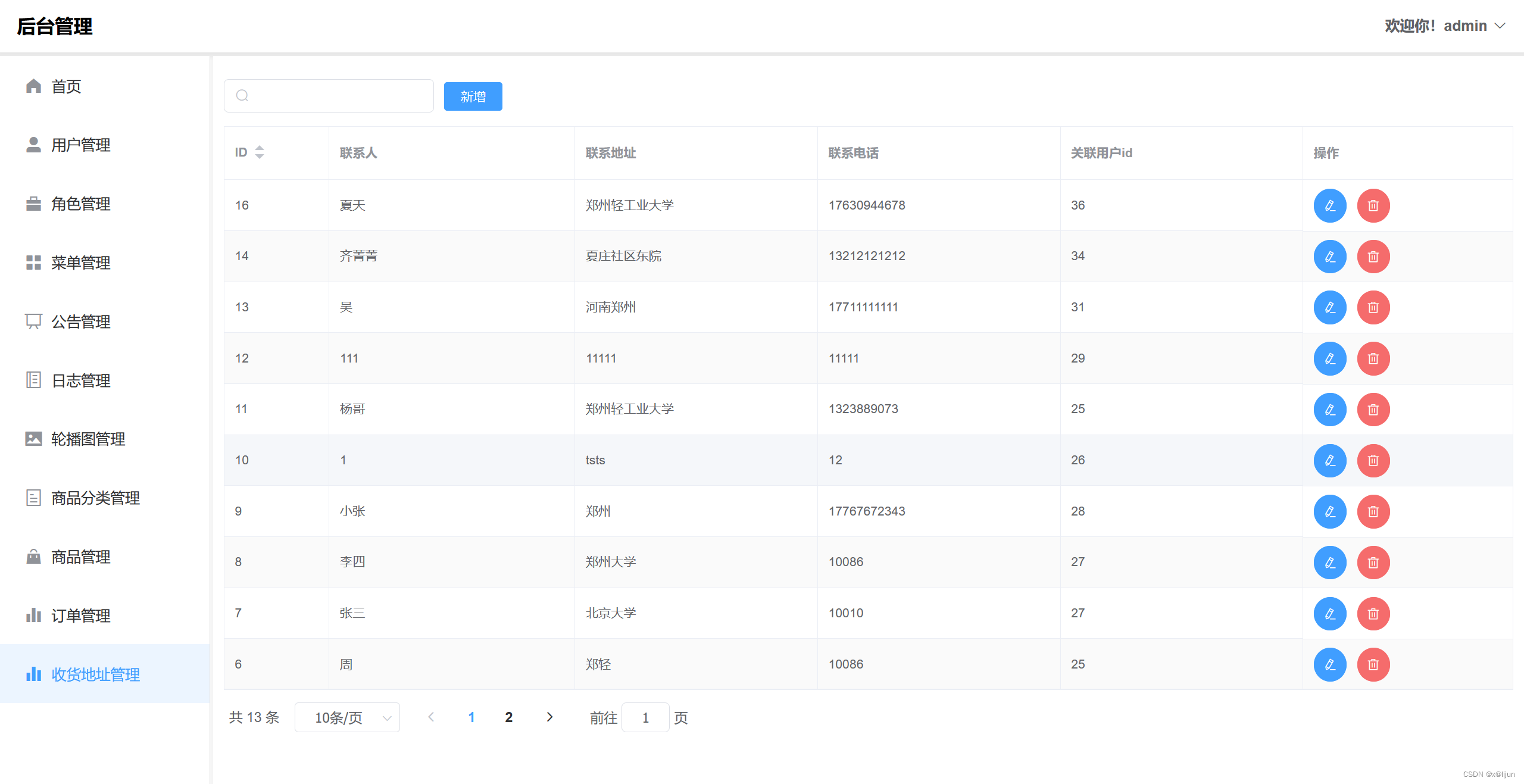
Task: Go to next page arrow
Action: click(549, 717)
